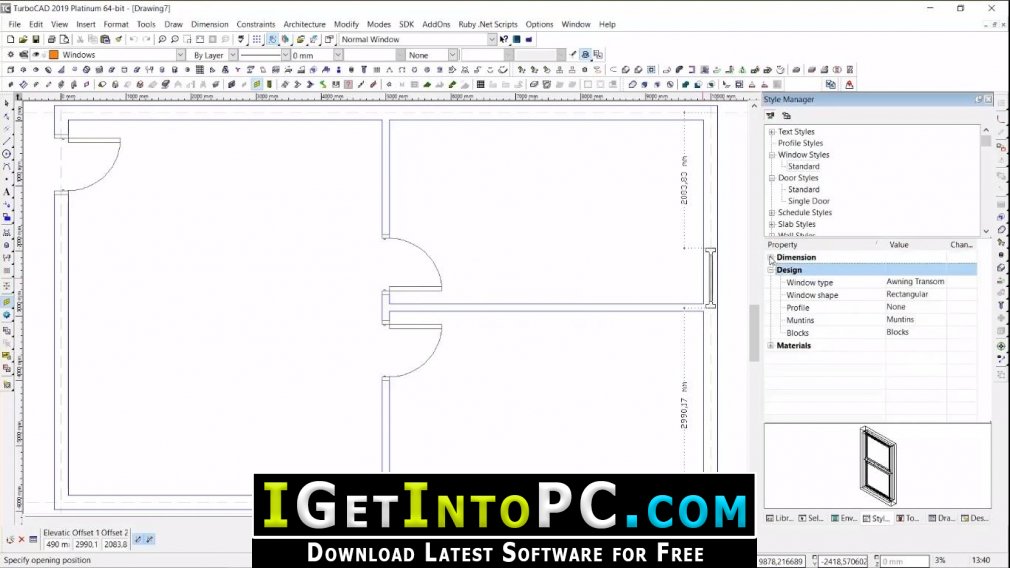Cancel the operation with the red X icon
Image resolution: width=1010 pixels, height=568 pixels.
[21, 539]
